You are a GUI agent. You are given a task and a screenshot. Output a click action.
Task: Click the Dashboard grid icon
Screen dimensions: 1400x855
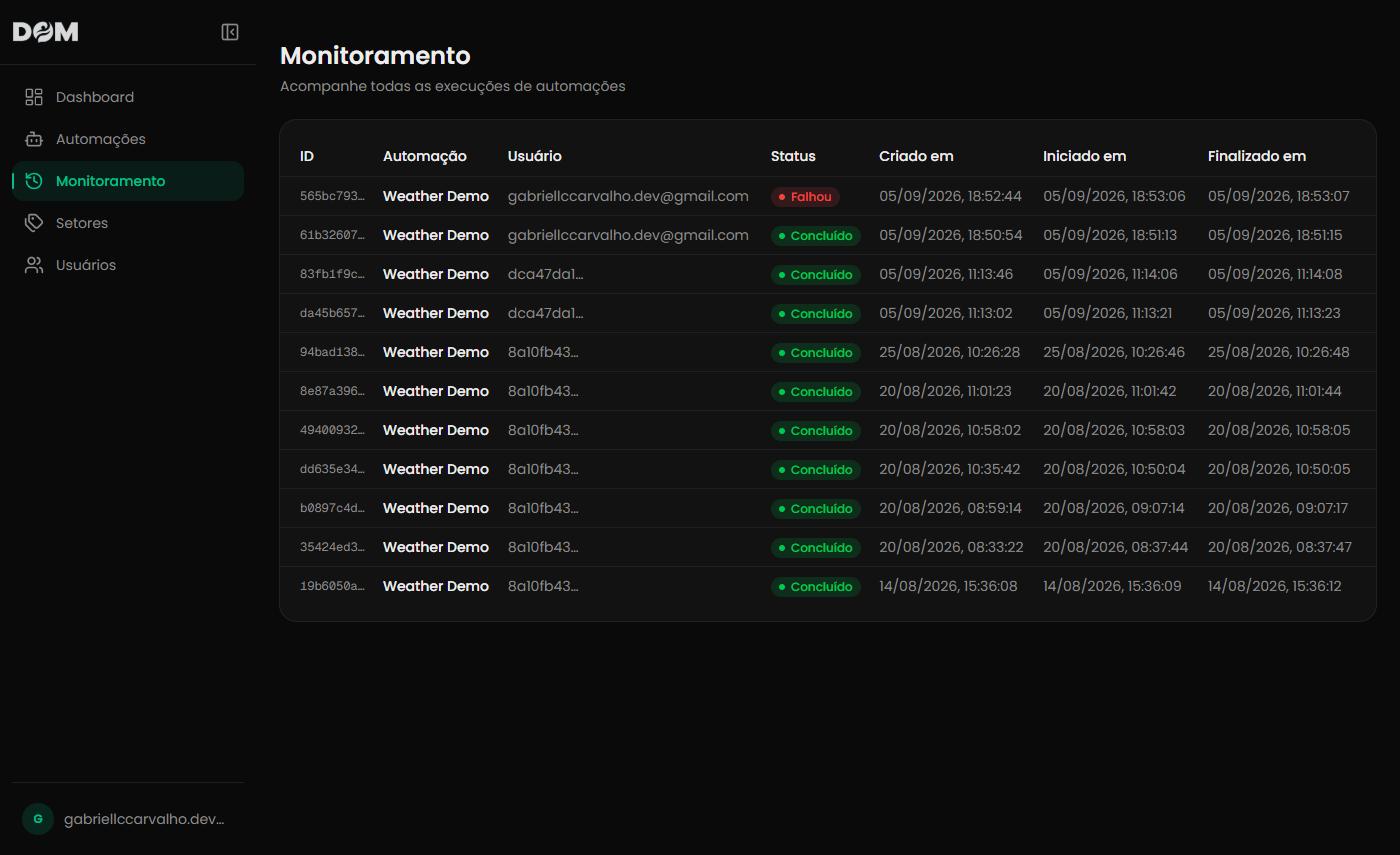pos(34,97)
